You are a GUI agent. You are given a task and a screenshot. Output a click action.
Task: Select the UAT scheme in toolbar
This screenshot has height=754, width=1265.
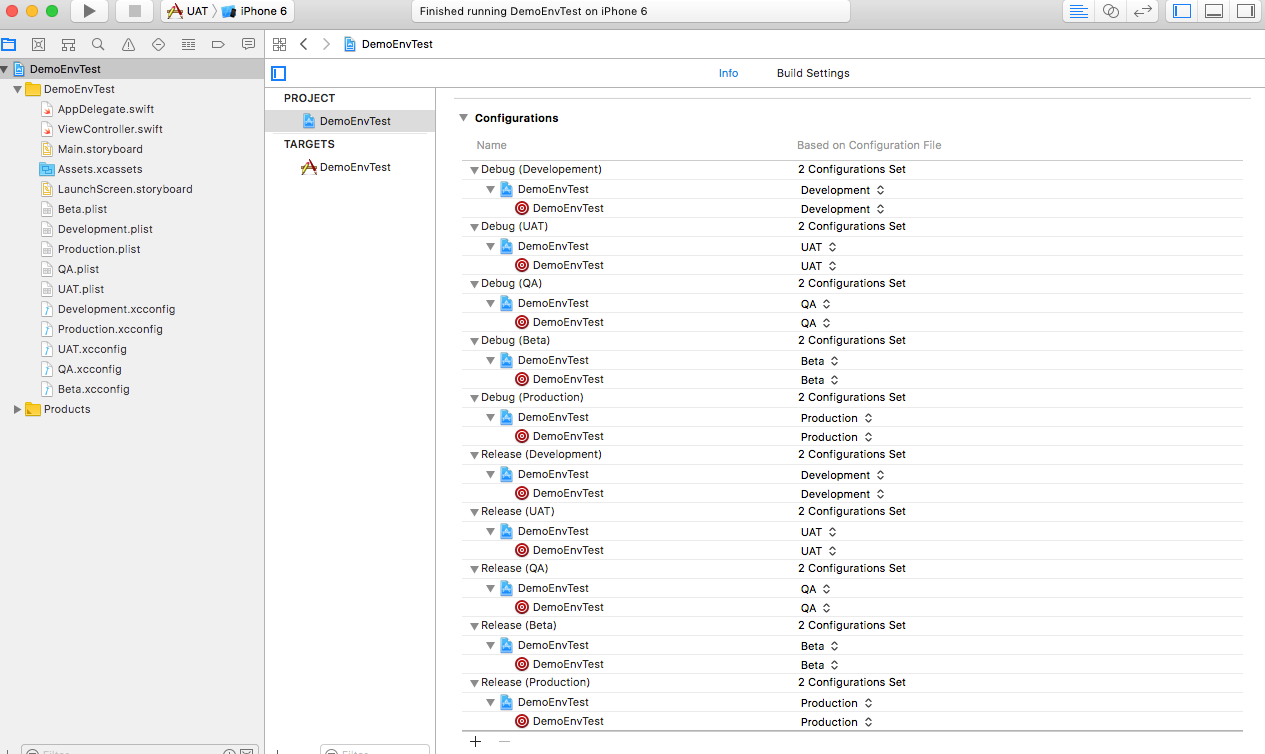[187, 11]
